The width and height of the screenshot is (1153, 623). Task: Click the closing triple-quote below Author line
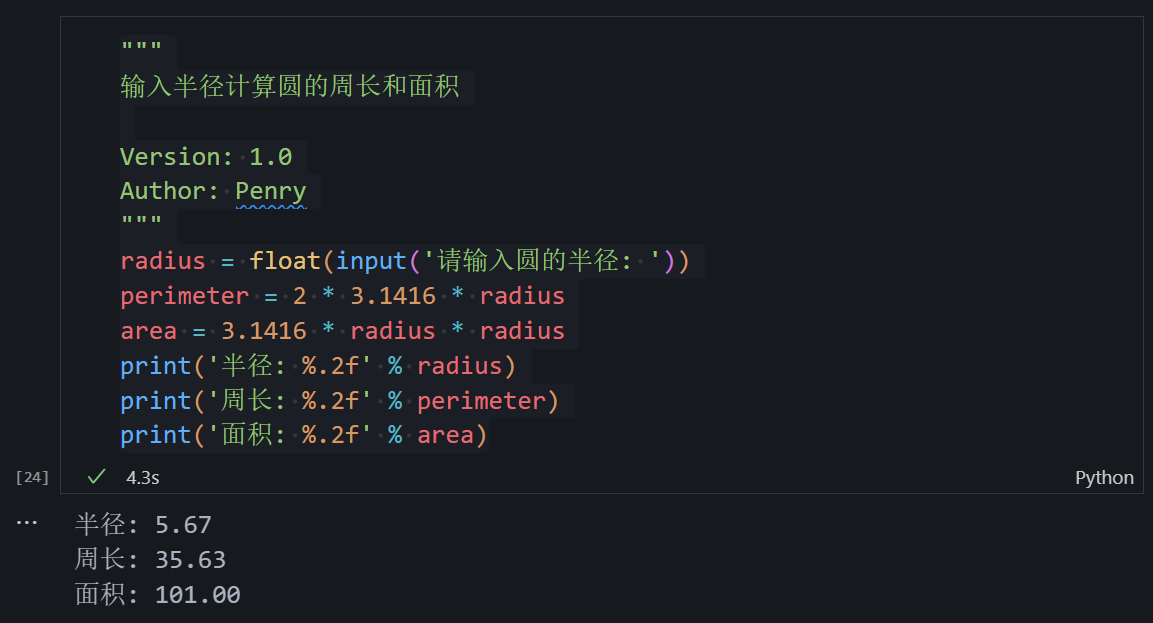pyautogui.click(x=141, y=222)
